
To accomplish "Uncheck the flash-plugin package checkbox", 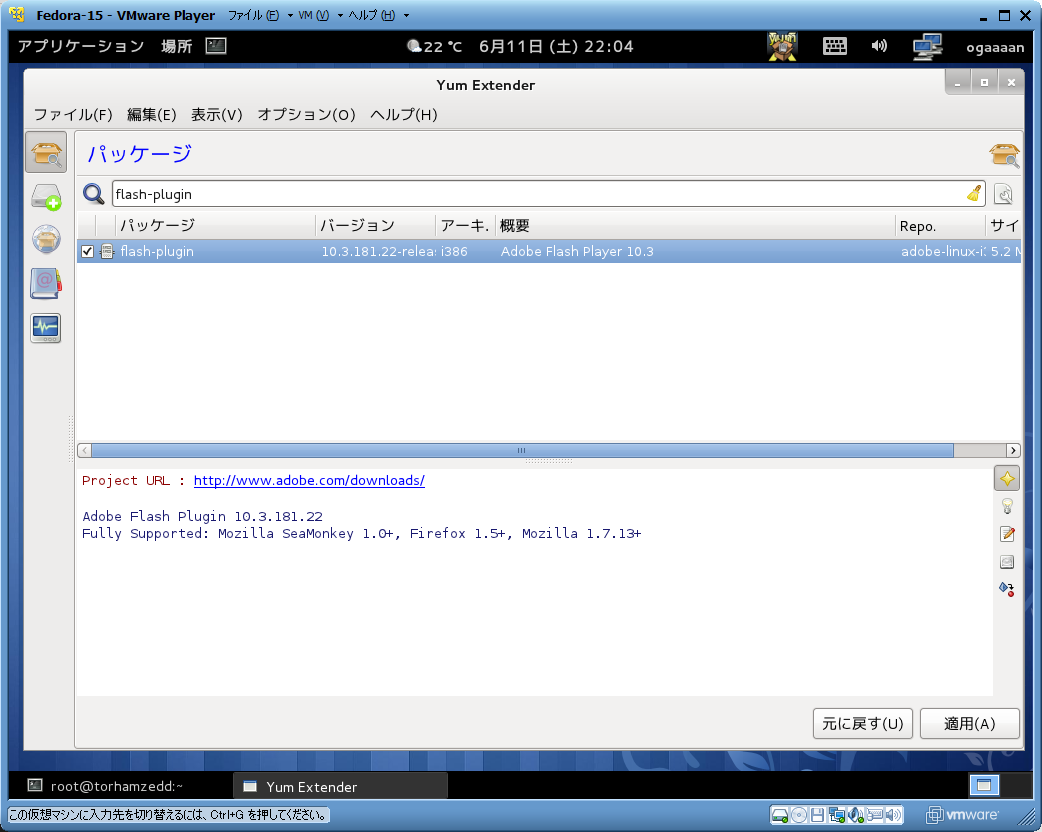I will pyautogui.click(x=87, y=251).
